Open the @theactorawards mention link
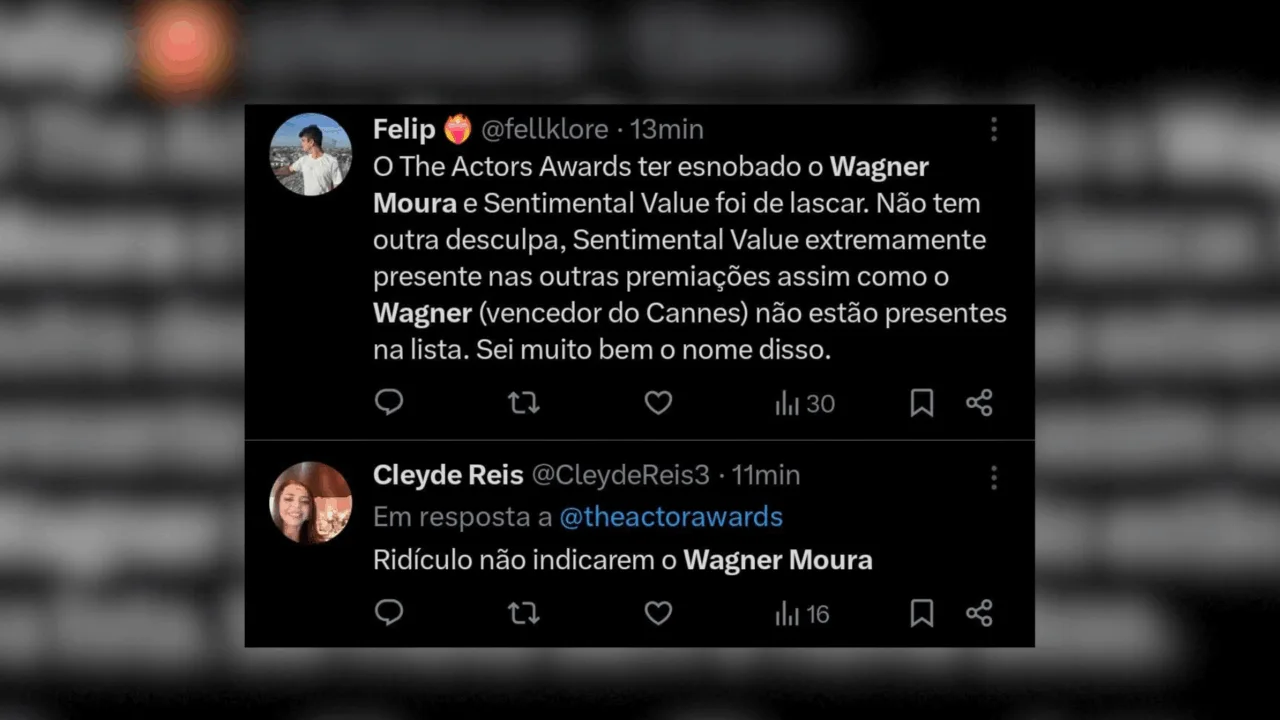This screenshot has width=1280, height=720. point(671,517)
